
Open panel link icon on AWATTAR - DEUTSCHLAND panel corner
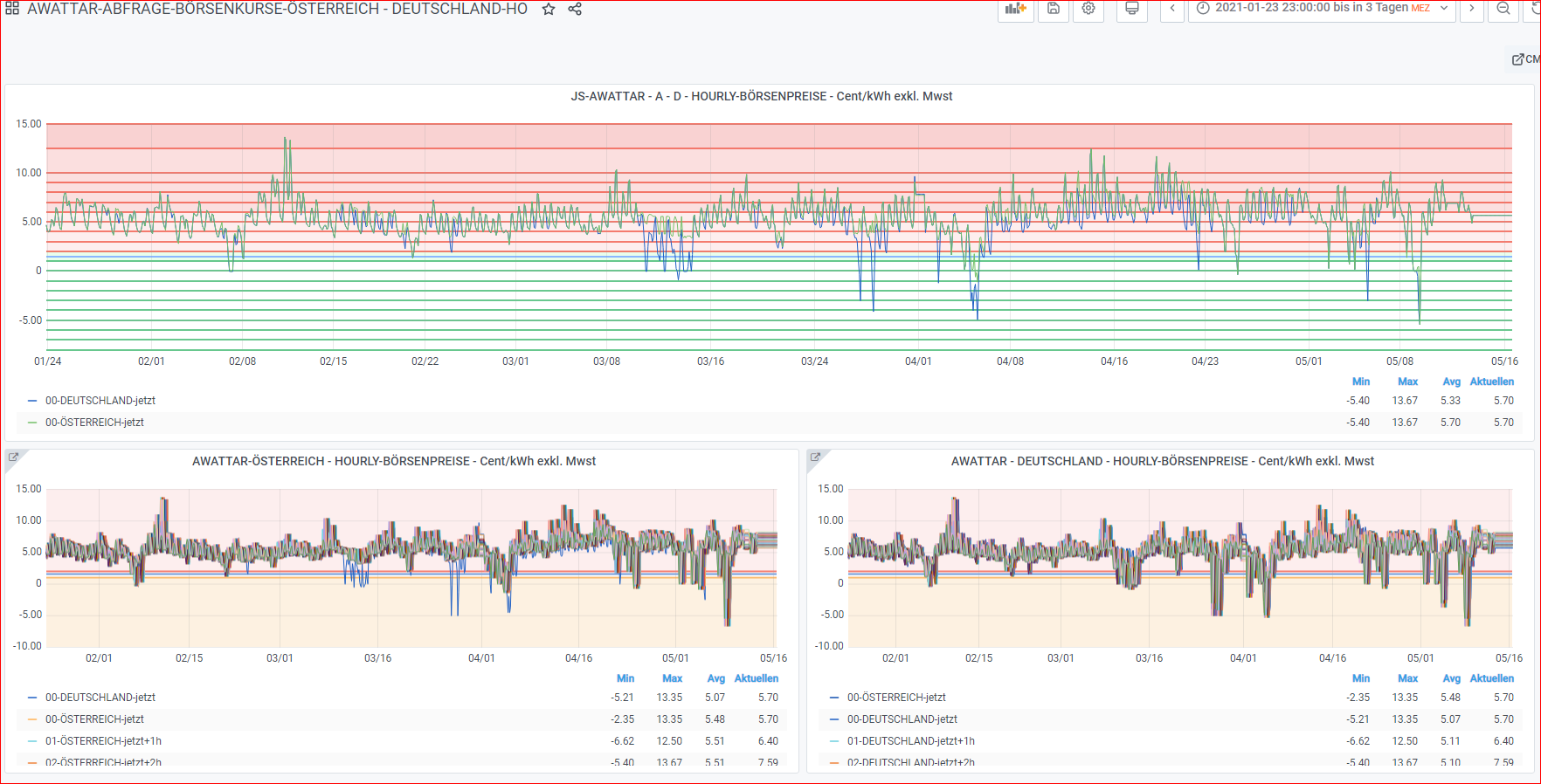[x=816, y=457]
